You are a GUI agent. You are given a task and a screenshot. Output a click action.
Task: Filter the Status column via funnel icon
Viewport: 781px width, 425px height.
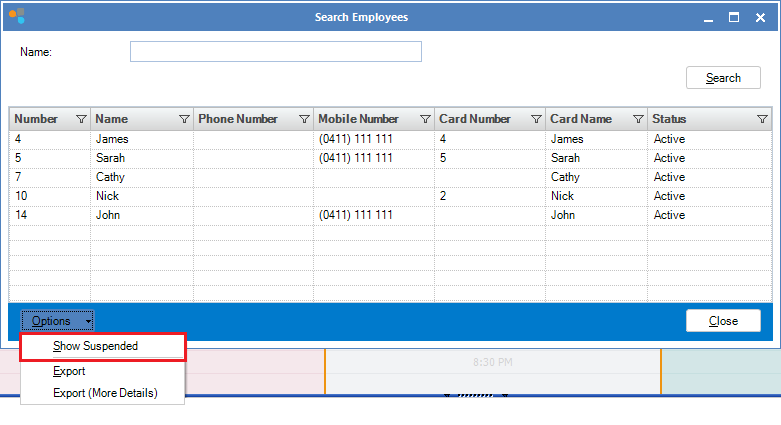(x=762, y=119)
